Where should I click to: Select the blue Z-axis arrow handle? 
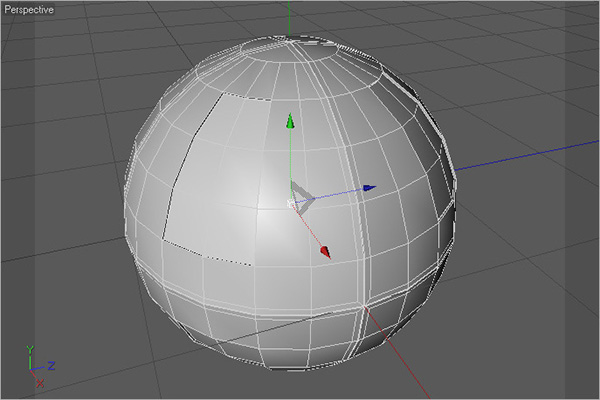point(369,188)
